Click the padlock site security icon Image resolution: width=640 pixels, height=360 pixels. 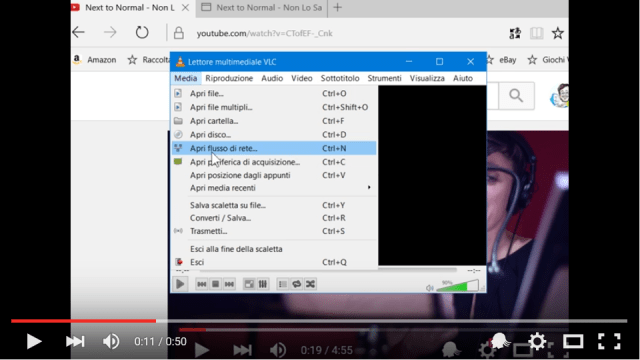click(x=178, y=33)
